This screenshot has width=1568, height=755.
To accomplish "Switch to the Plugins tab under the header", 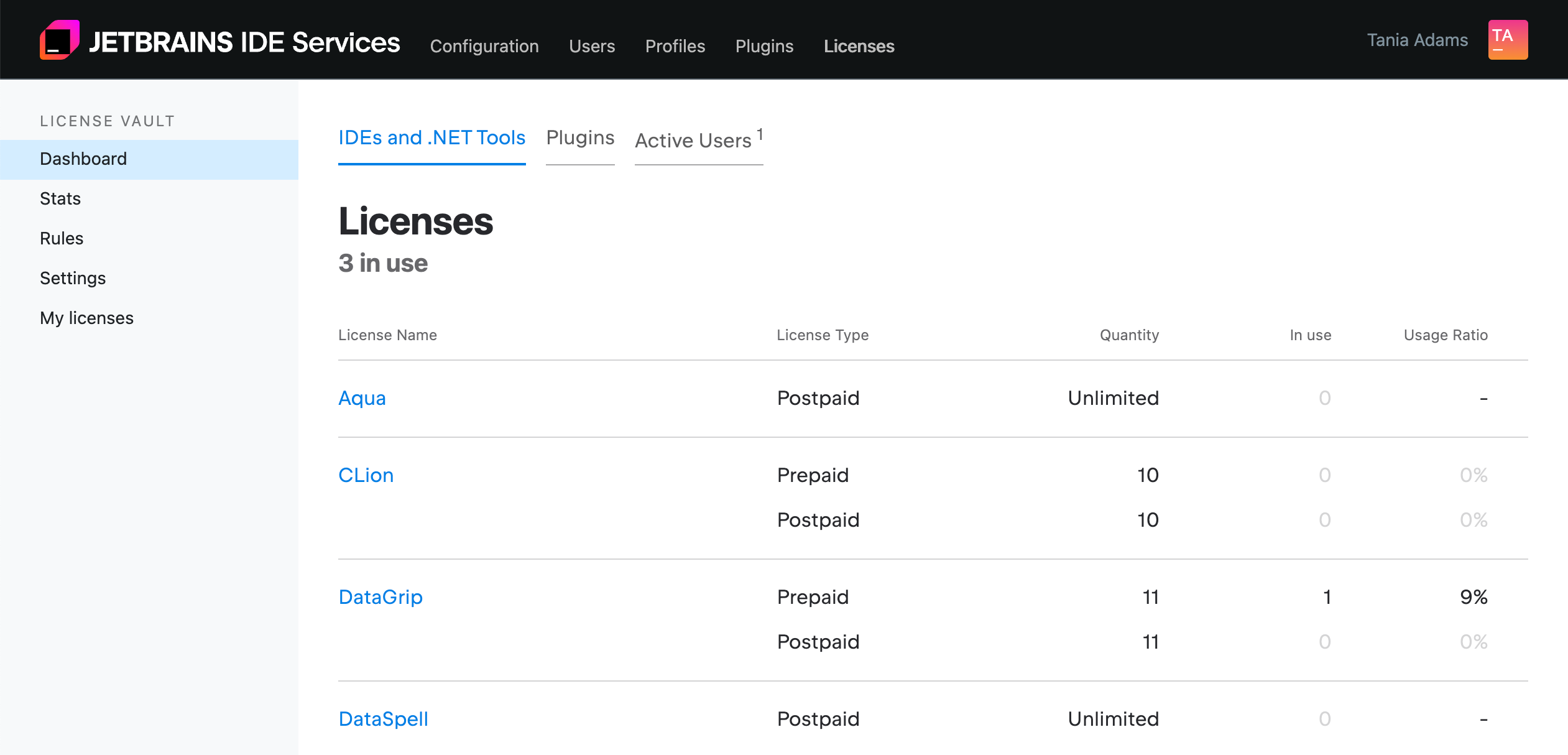I will 579,137.
